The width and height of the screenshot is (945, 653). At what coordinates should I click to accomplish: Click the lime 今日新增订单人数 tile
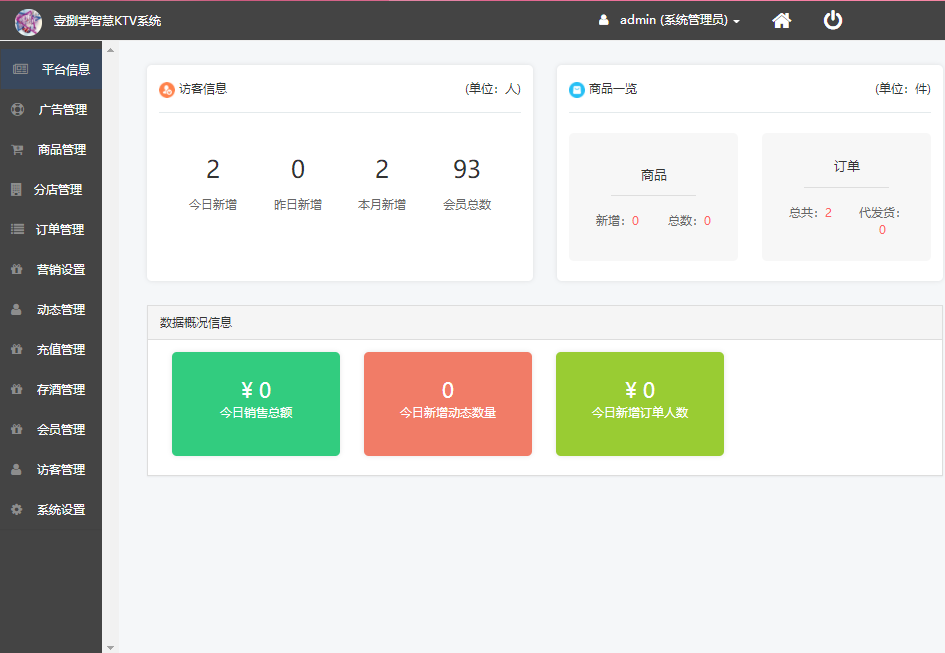point(639,404)
